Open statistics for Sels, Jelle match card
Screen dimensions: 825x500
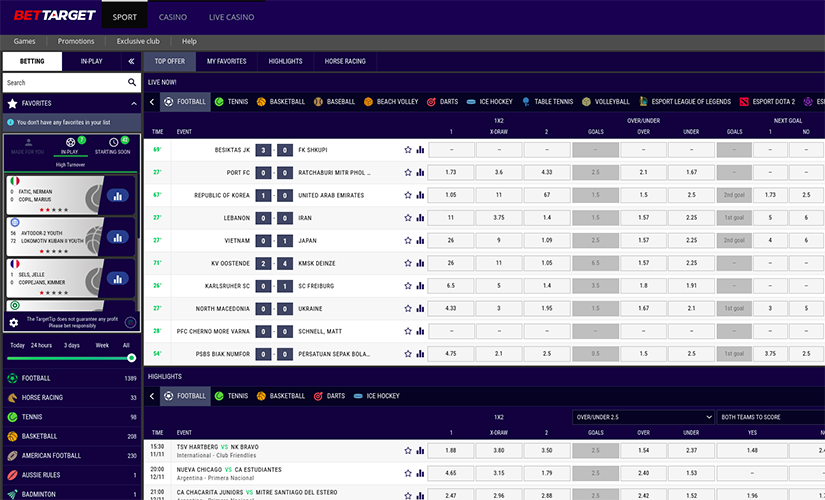point(117,279)
